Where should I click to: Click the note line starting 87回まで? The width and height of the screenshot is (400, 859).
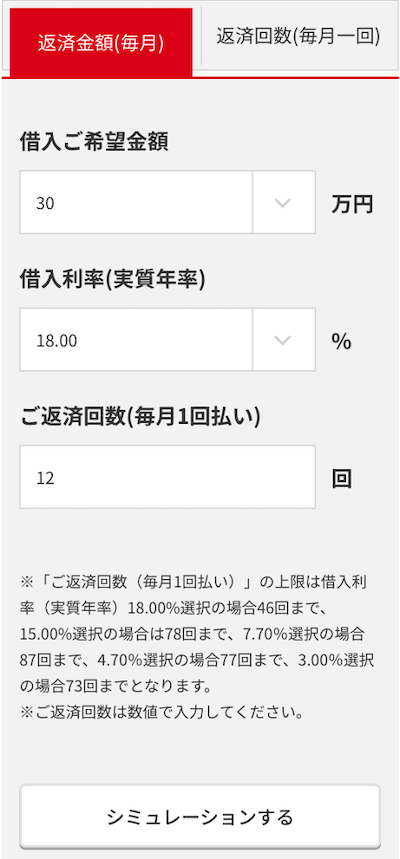click(x=197, y=660)
